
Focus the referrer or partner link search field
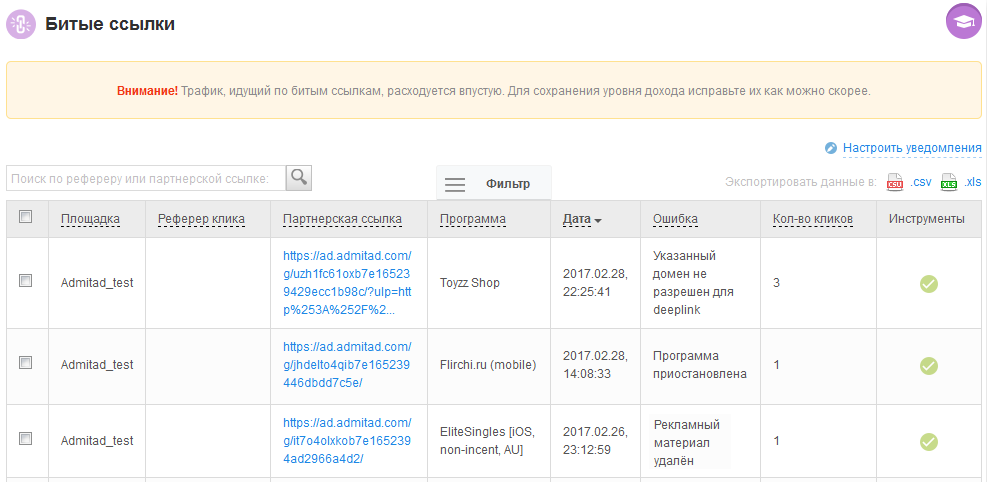pyautogui.click(x=145, y=178)
